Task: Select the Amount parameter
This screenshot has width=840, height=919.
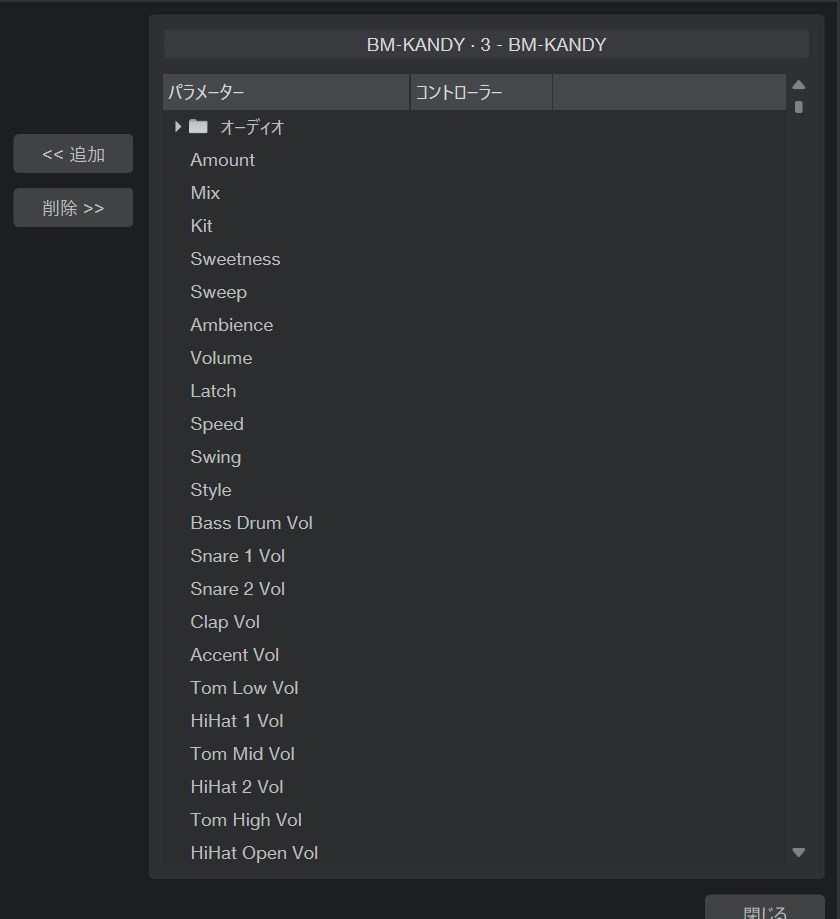Action: 222,160
